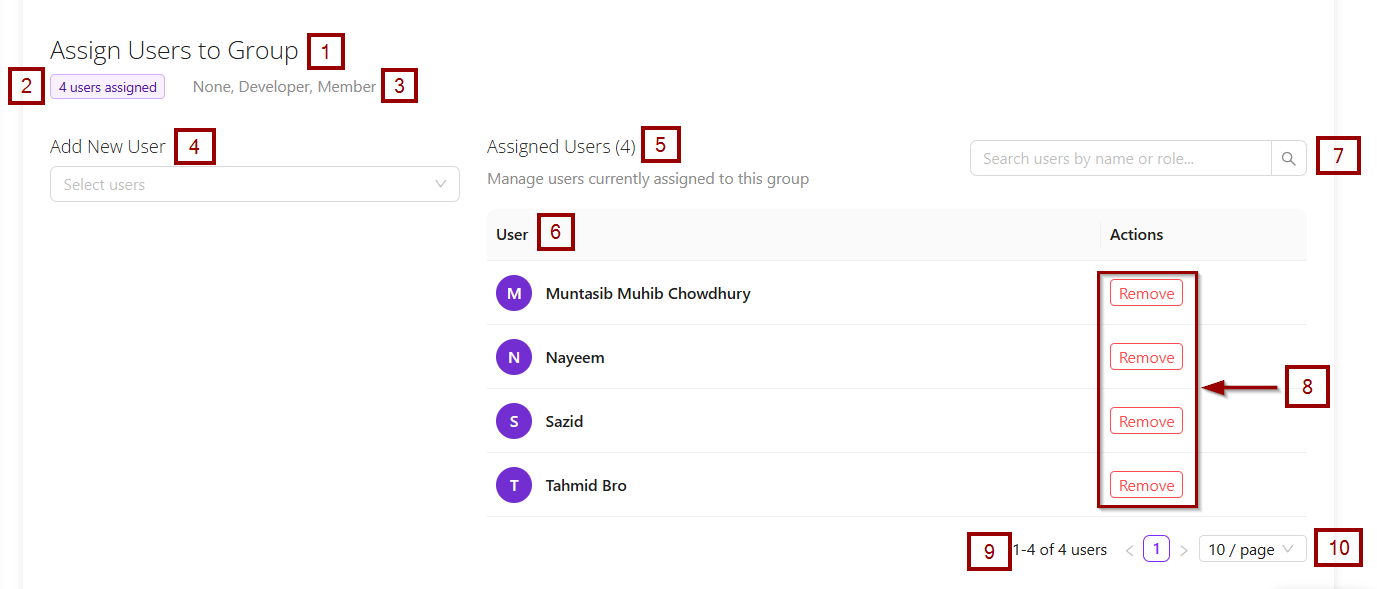Image resolution: width=1377 pixels, height=589 pixels.
Task: Click the Actions column header
Action: click(1136, 235)
